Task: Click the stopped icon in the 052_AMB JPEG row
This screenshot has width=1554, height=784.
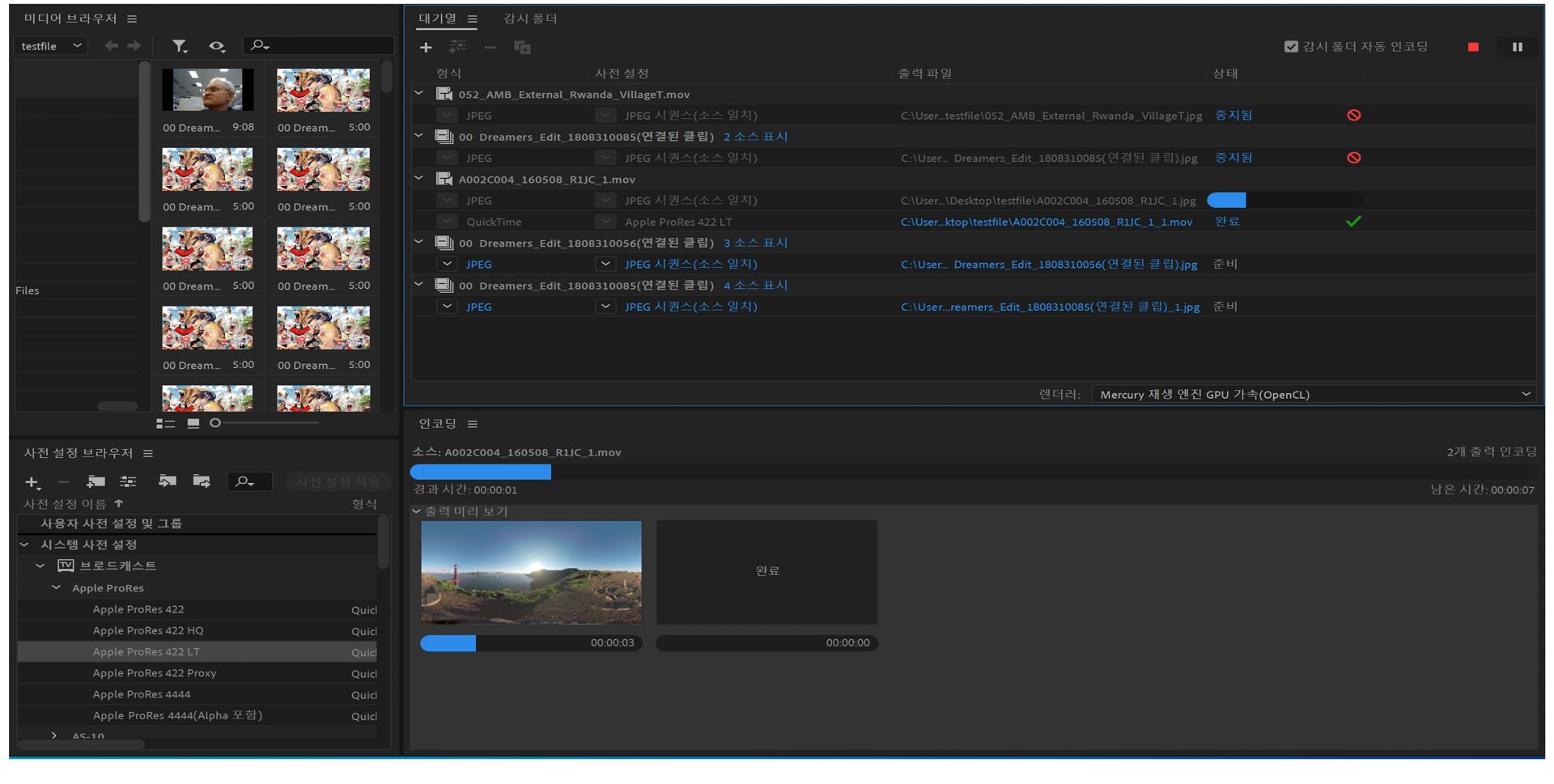Action: pyautogui.click(x=1353, y=115)
